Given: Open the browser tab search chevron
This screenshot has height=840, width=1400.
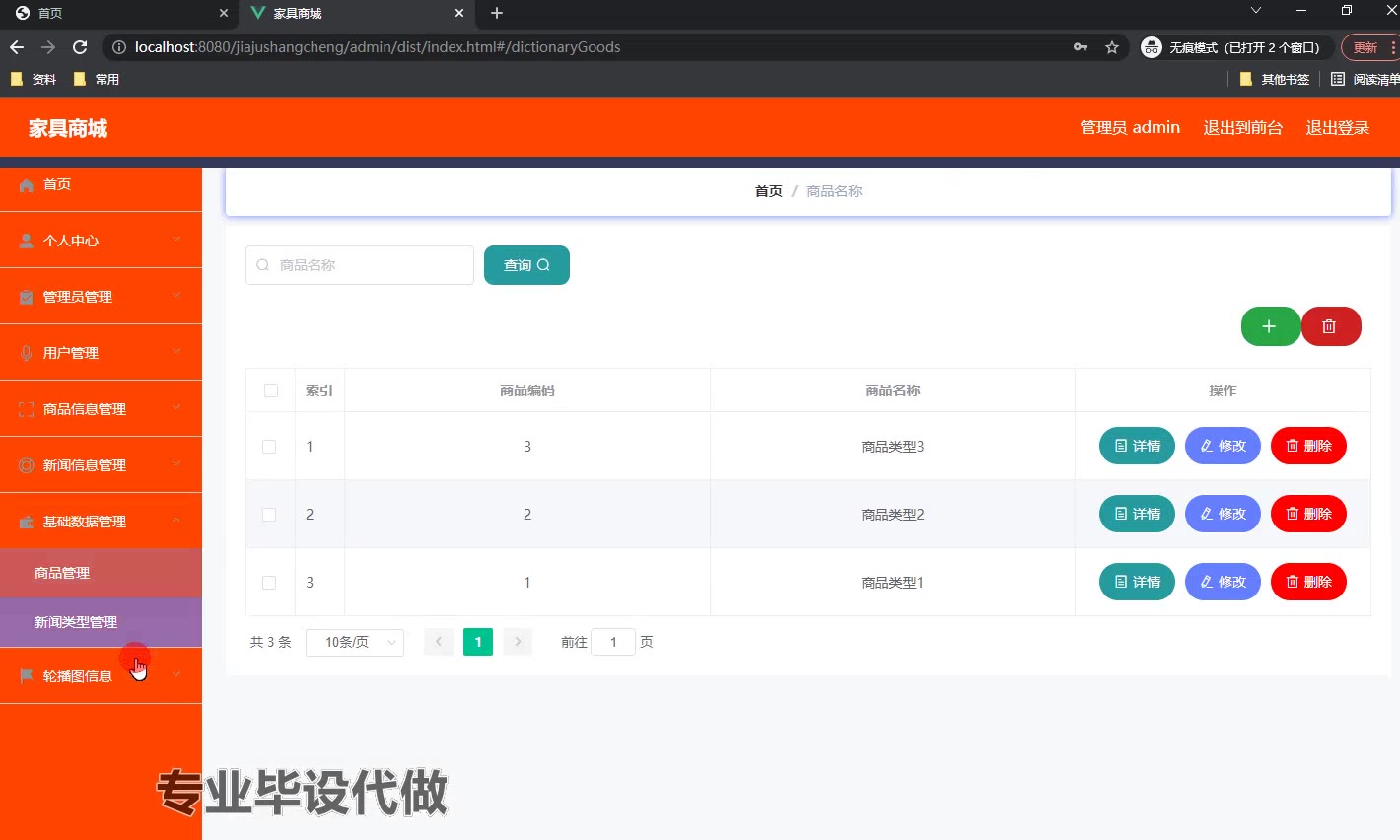Looking at the screenshot, I should click(x=1255, y=10).
